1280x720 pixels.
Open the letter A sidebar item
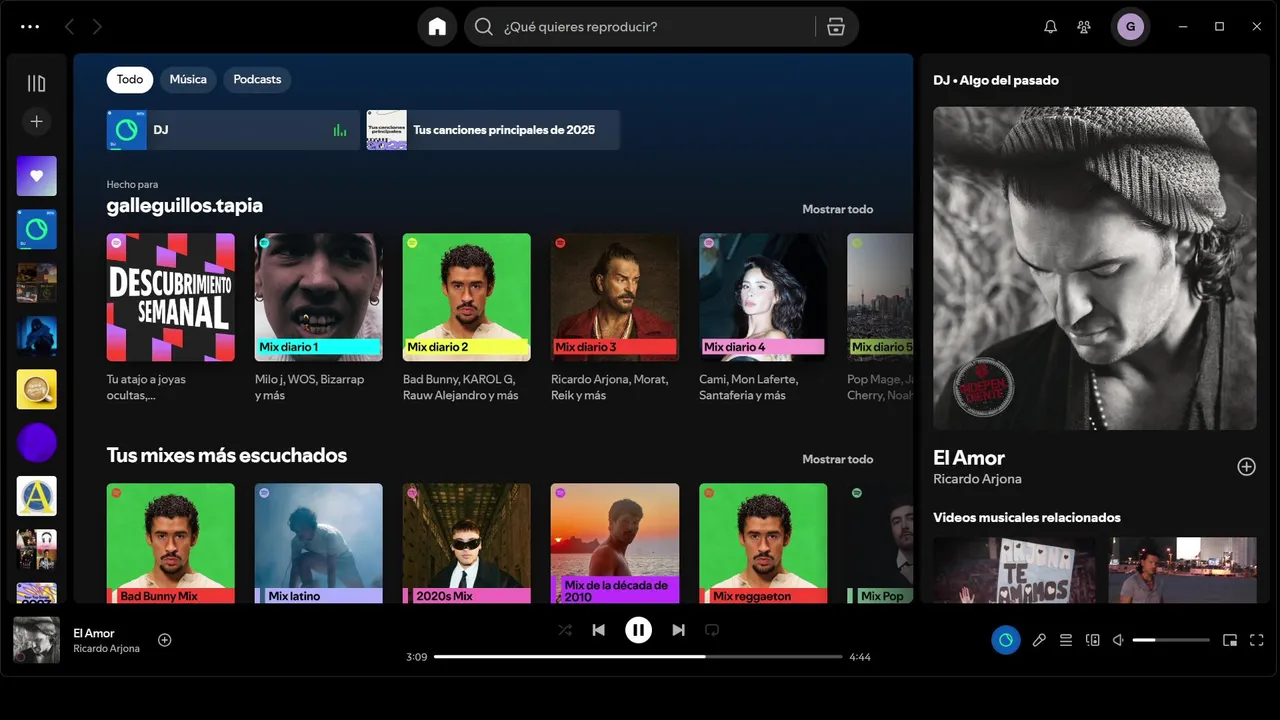[37, 496]
